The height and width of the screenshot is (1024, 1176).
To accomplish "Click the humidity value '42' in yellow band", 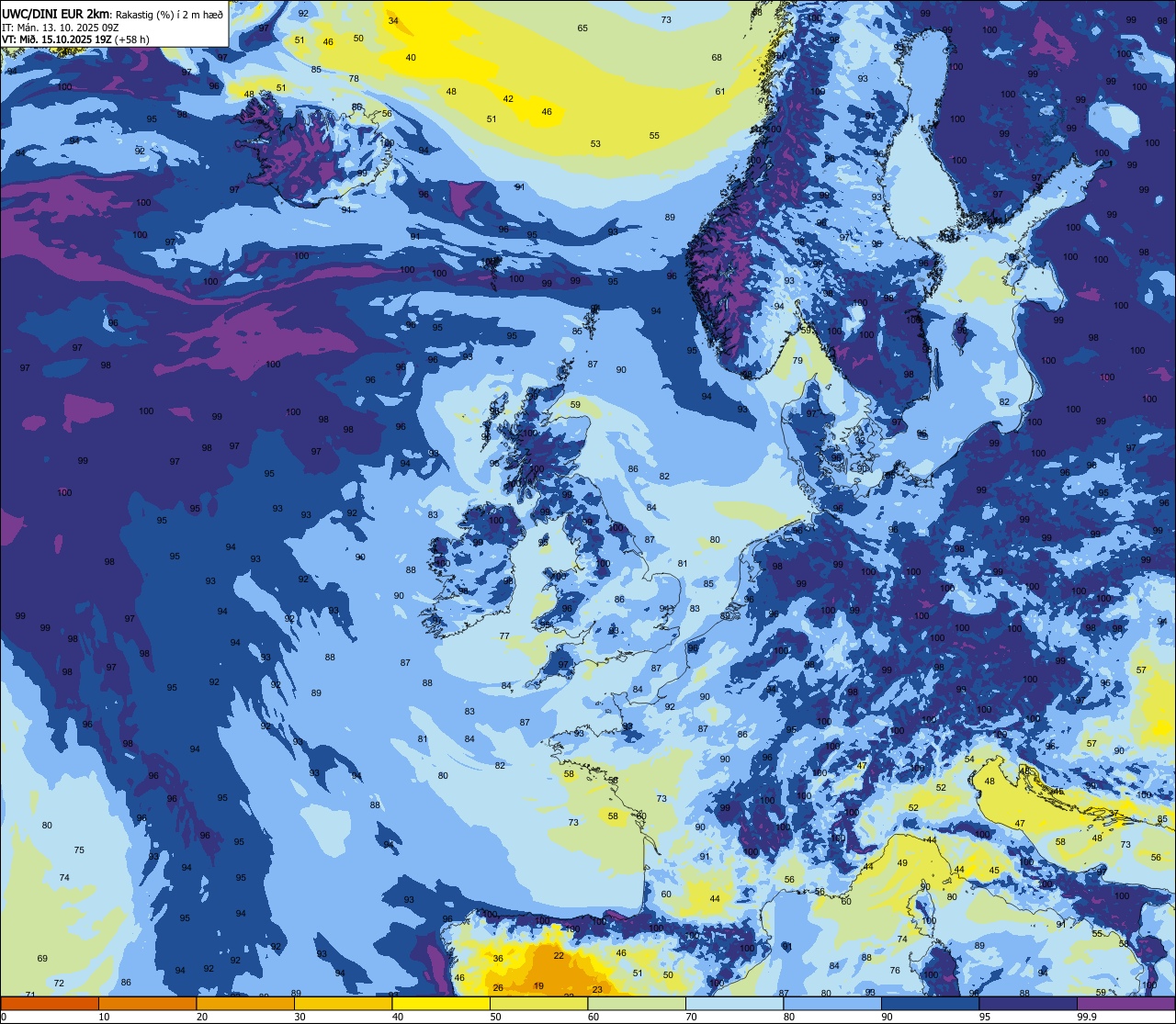I will click(x=508, y=98).
